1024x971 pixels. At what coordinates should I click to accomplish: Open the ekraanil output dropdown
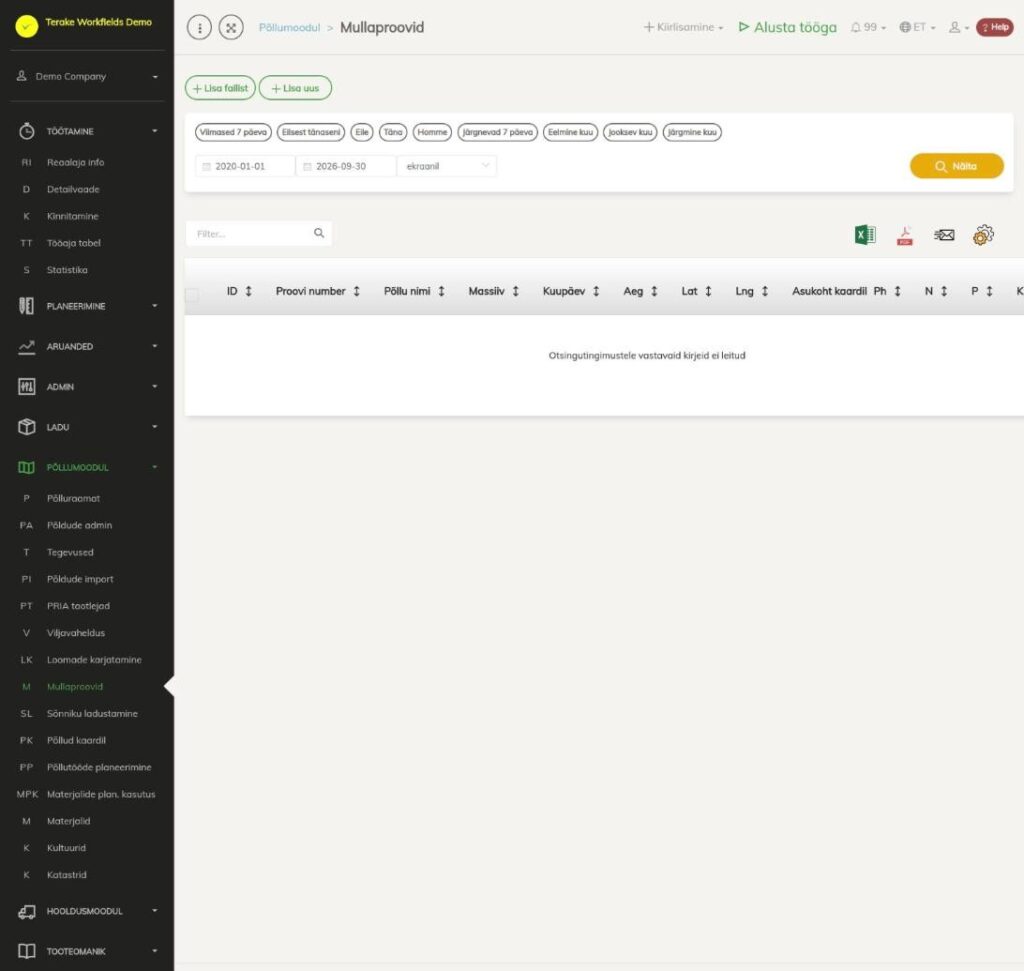click(x=447, y=167)
